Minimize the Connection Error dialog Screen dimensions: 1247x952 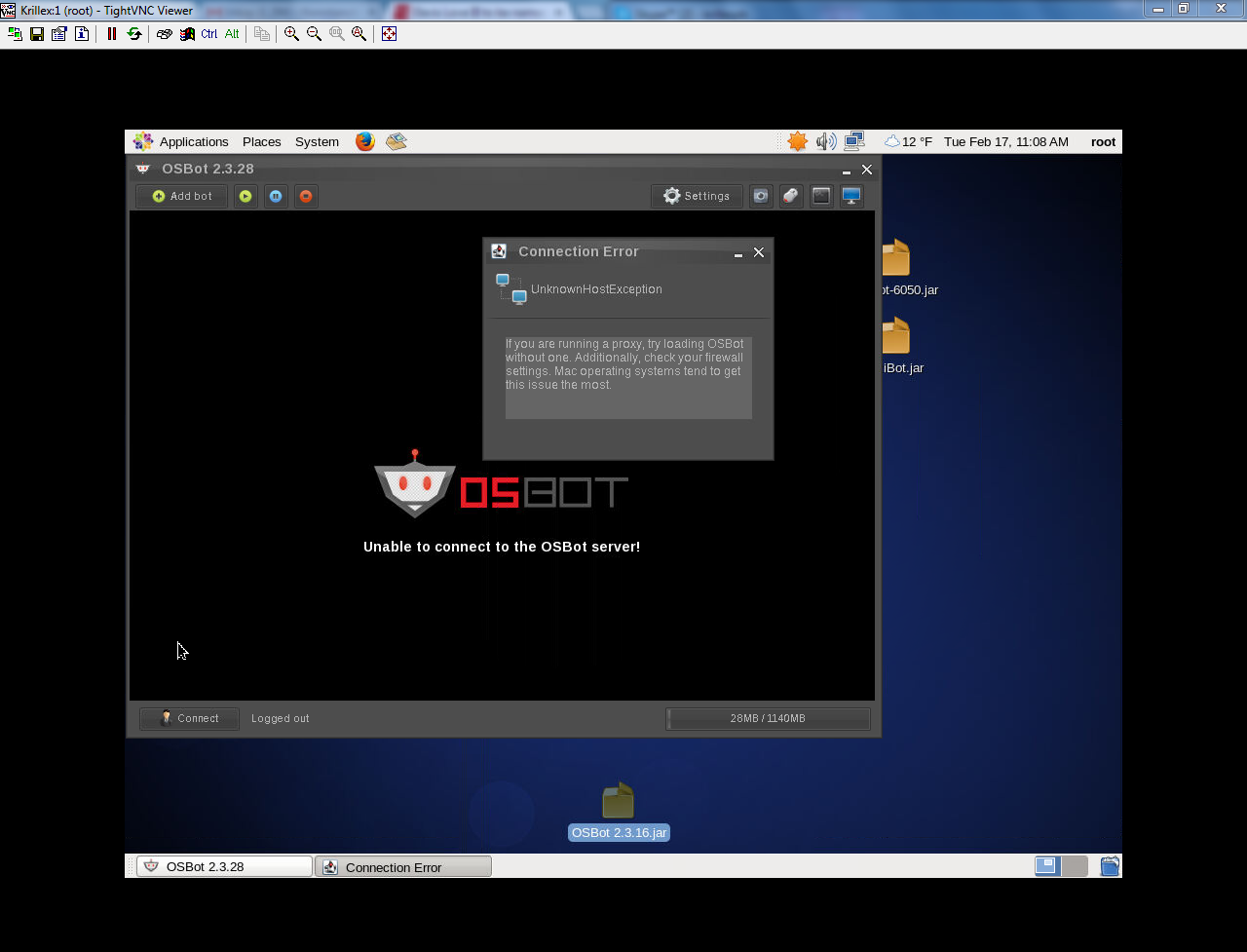738,253
